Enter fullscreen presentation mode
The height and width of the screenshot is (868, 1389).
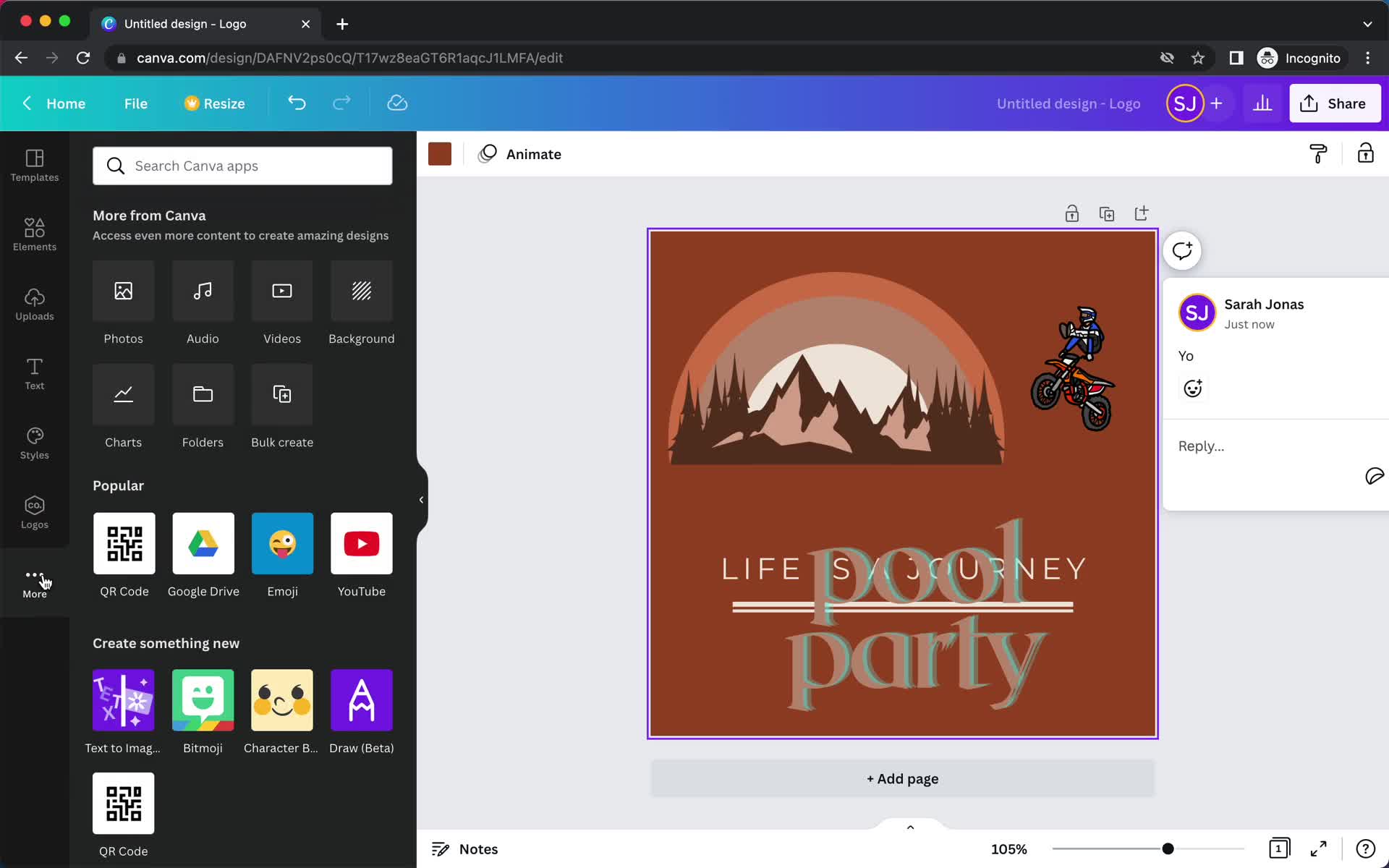click(1319, 848)
